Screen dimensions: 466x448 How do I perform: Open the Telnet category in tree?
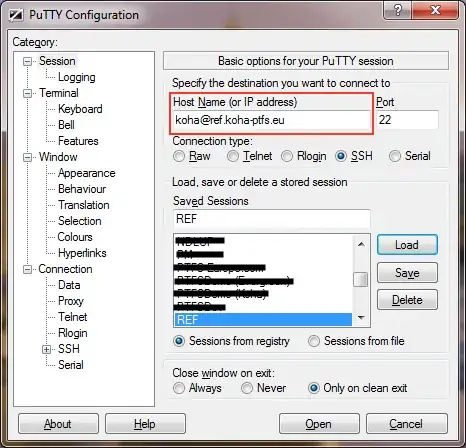pos(73,317)
